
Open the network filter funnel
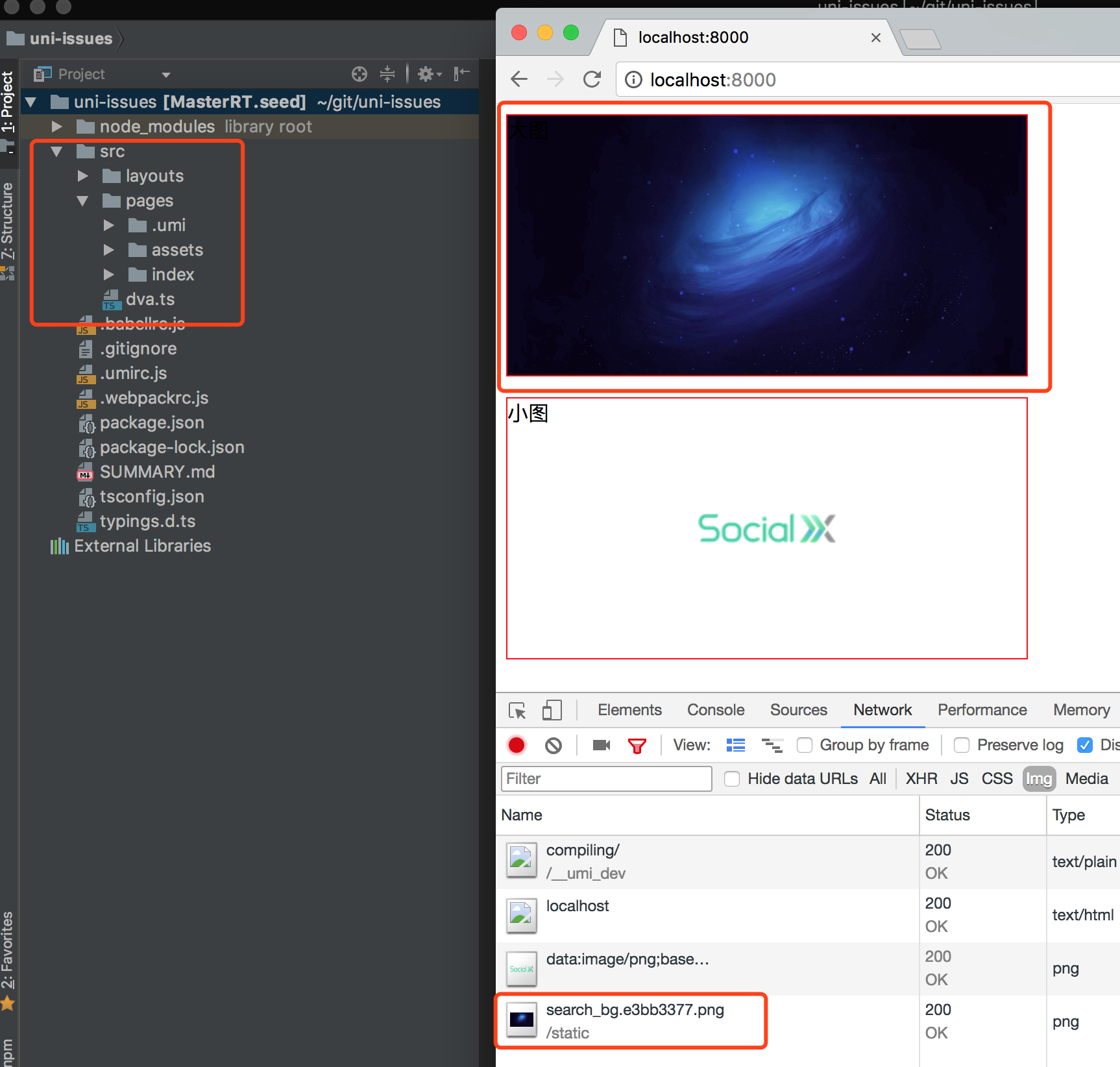tap(638, 744)
